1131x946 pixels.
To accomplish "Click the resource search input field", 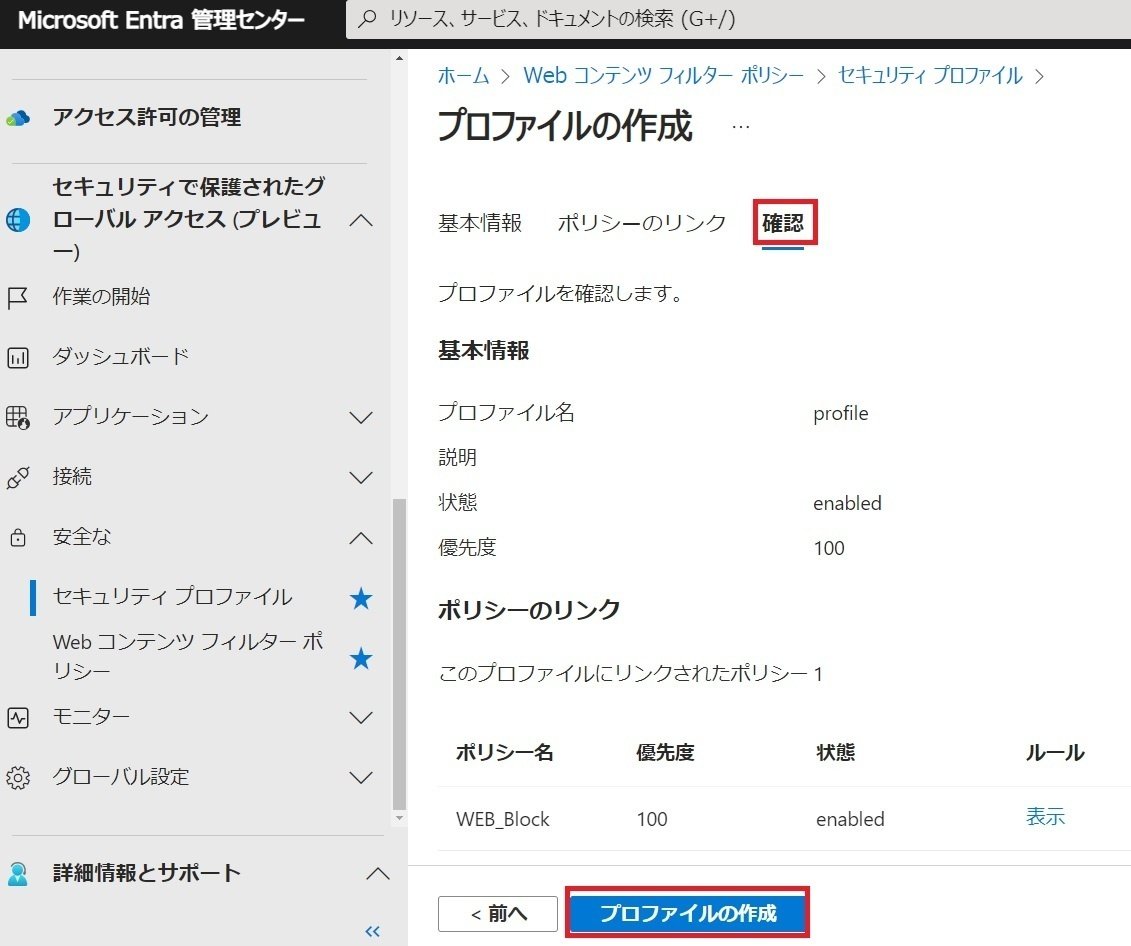I will 739,19.
